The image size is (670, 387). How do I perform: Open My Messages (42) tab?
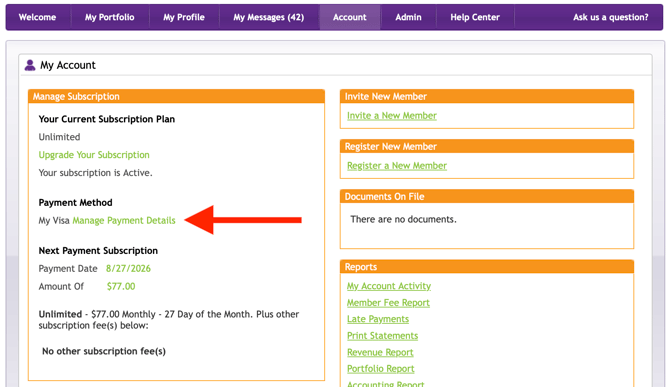click(x=269, y=17)
